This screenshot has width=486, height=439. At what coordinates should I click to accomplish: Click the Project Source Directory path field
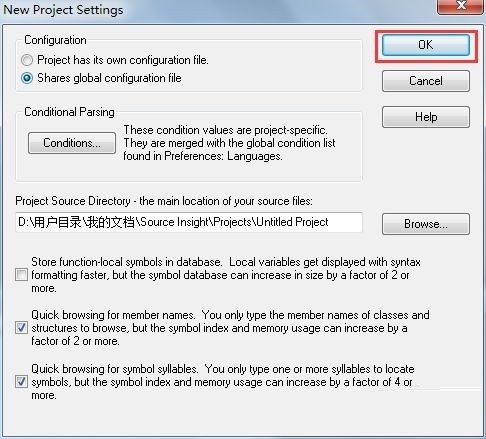(189, 222)
